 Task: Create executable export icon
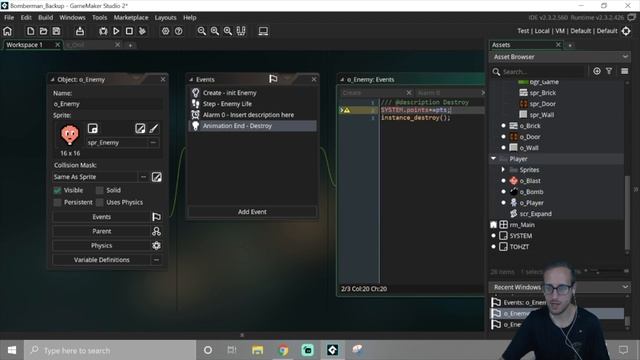point(80,31)
